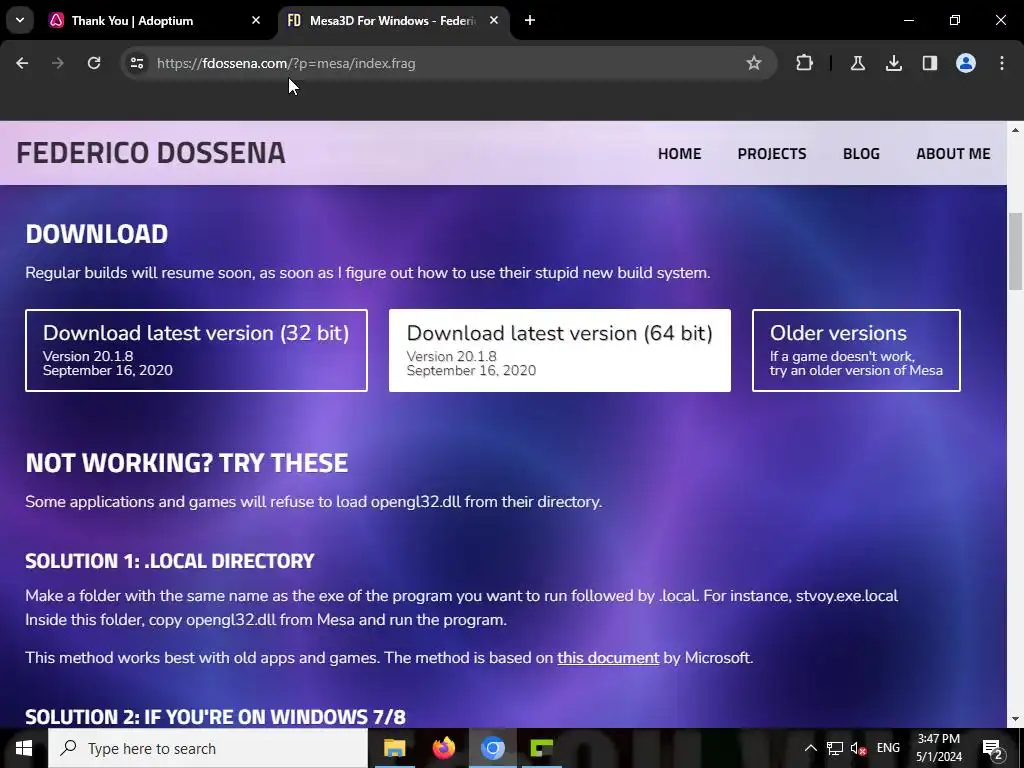The height and width of the screenshot is (768, 1024).
Task: Open the profile avatar menu
Action: pyautogui.click(x=966, y=63)
